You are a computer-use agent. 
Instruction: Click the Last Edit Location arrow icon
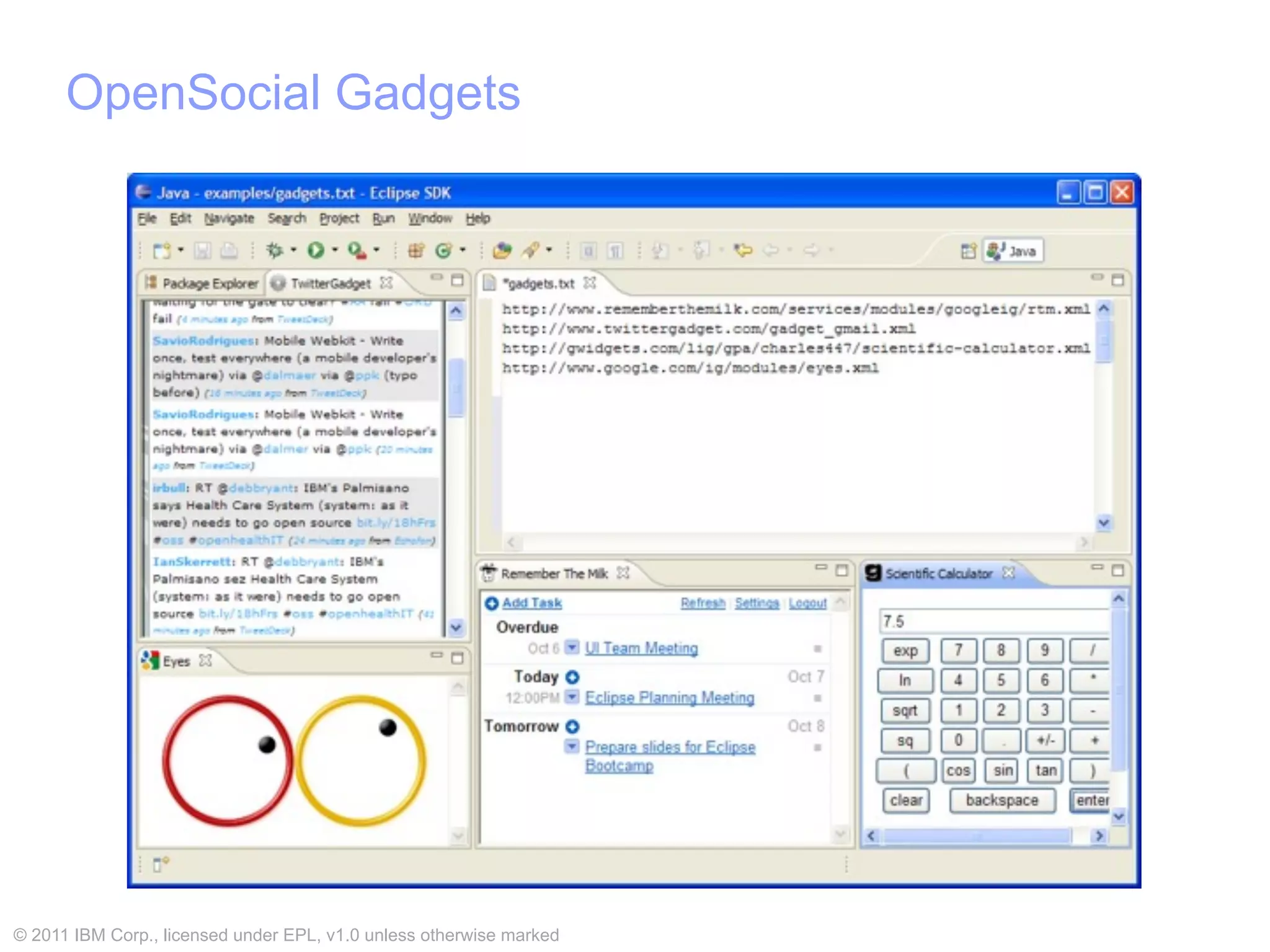(x=742, y=250)
